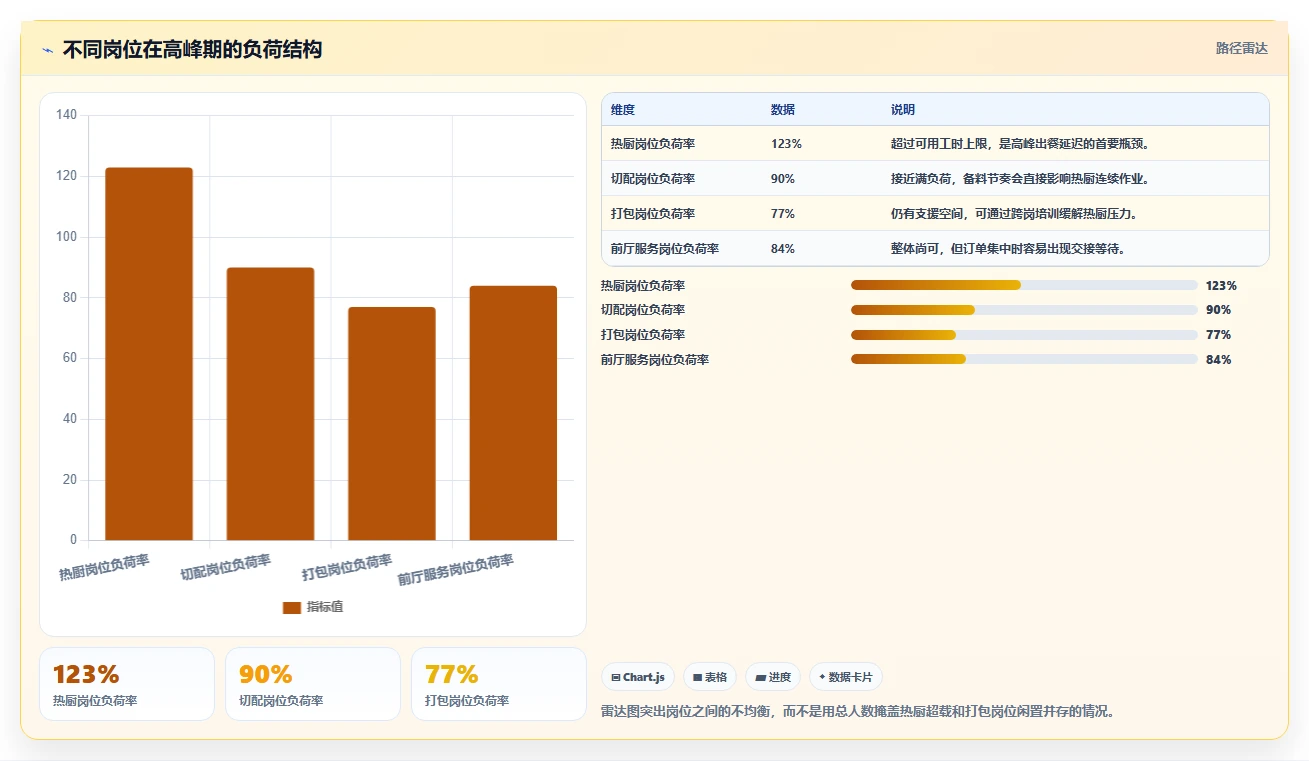Open the 123% 热厨岗位负荷率 stat card
Viewport: 1309px width, 761px height.
(x=127, y=684)
